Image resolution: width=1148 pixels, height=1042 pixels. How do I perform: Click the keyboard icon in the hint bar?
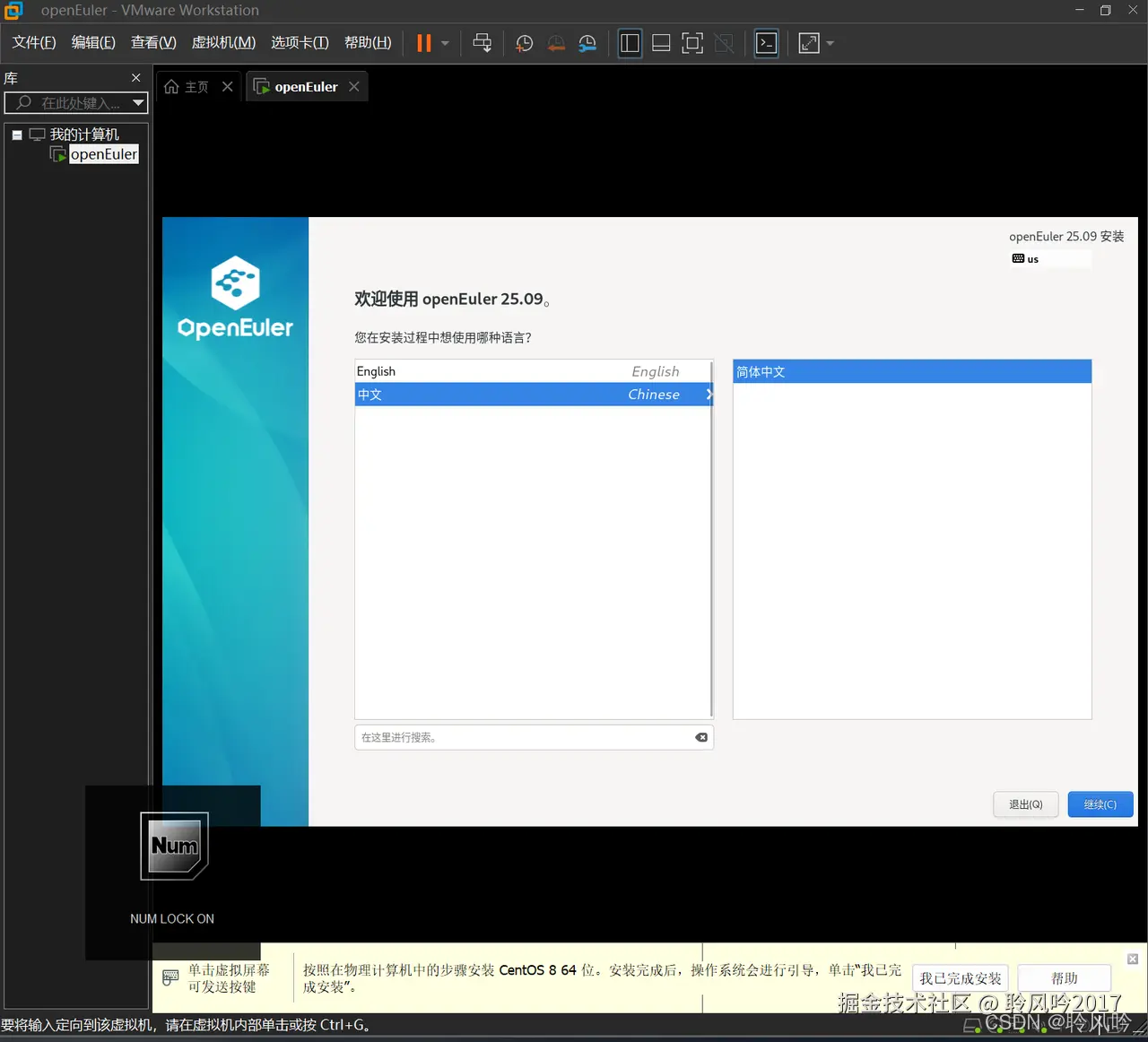click(170, 977)
